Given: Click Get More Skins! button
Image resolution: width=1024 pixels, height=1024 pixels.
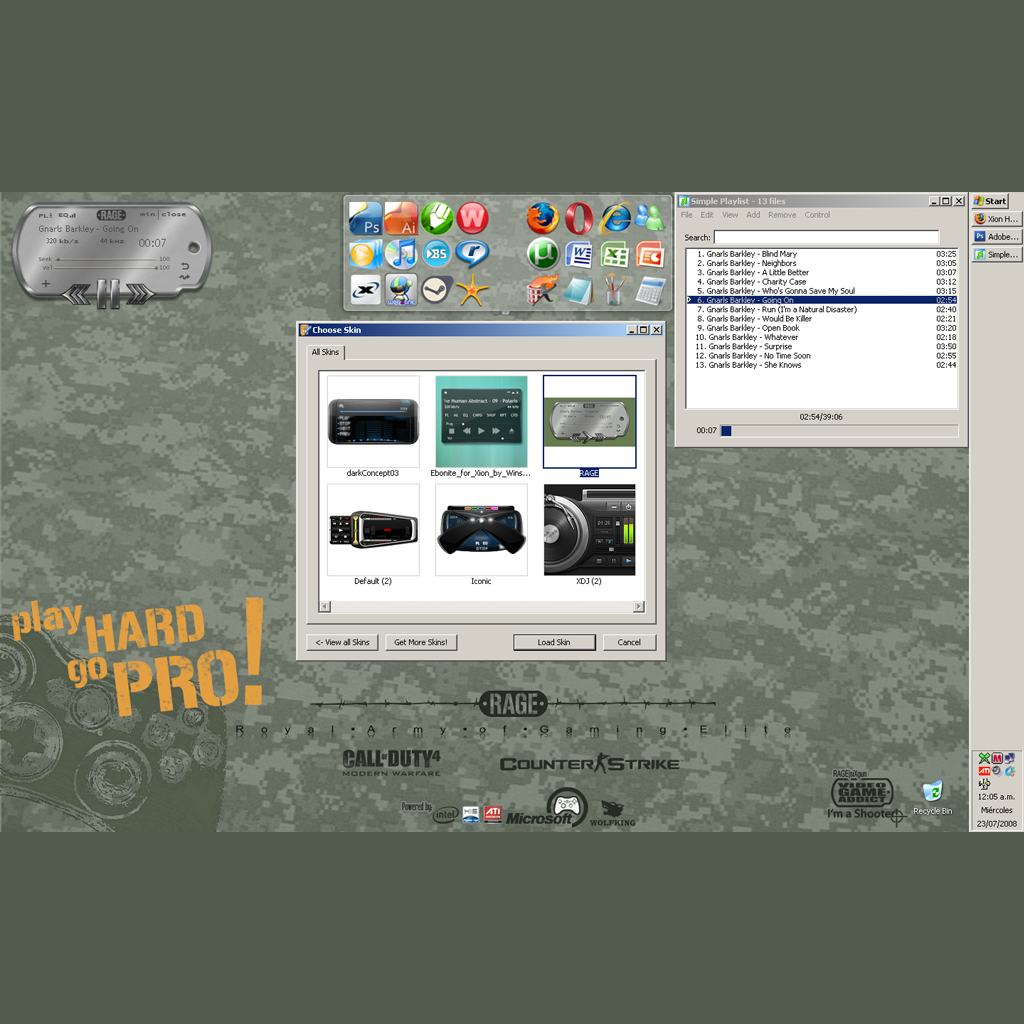Looking at the screenshot, I should pos(421,643).
